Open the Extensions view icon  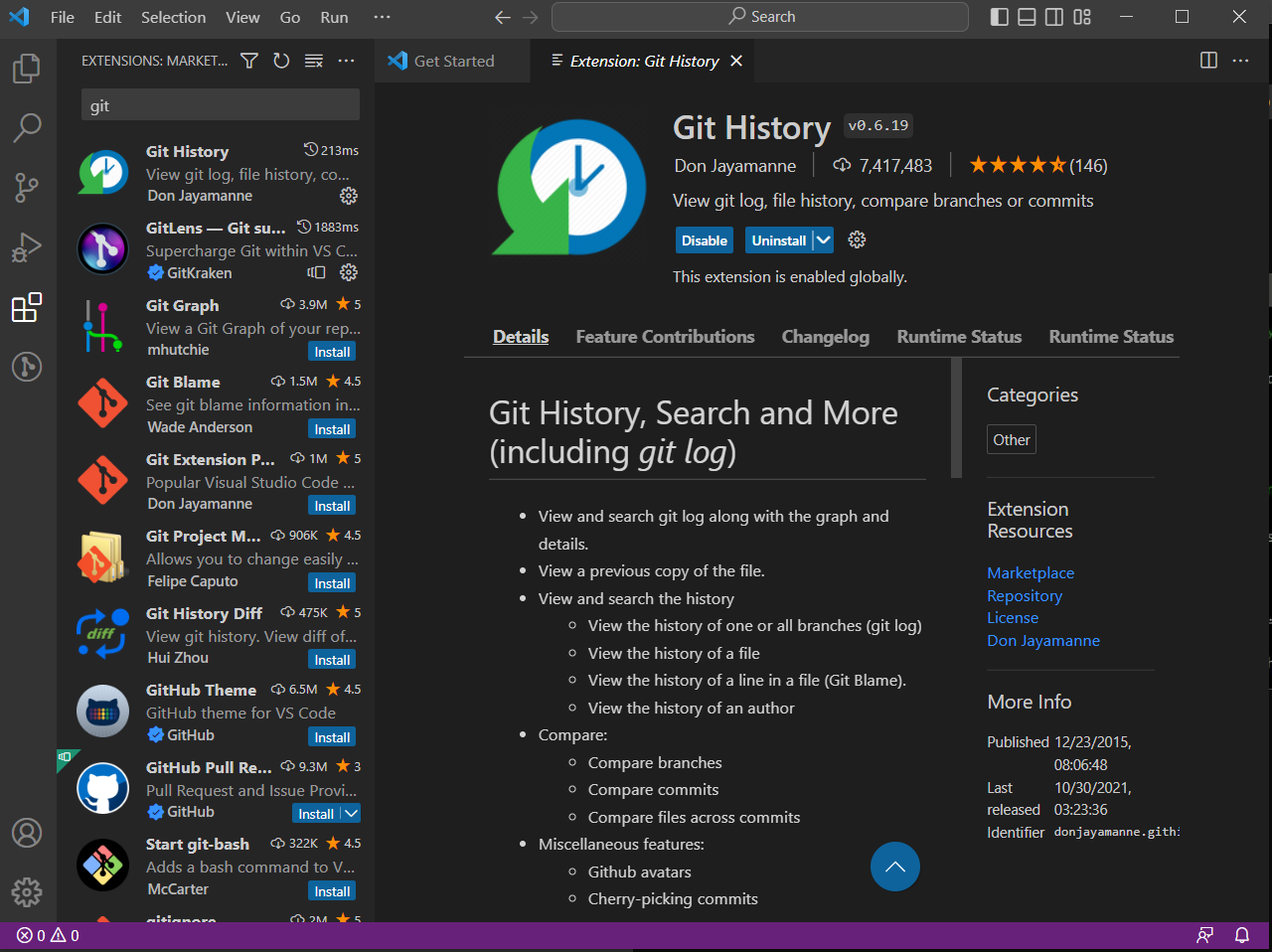(x=27, y=307)
